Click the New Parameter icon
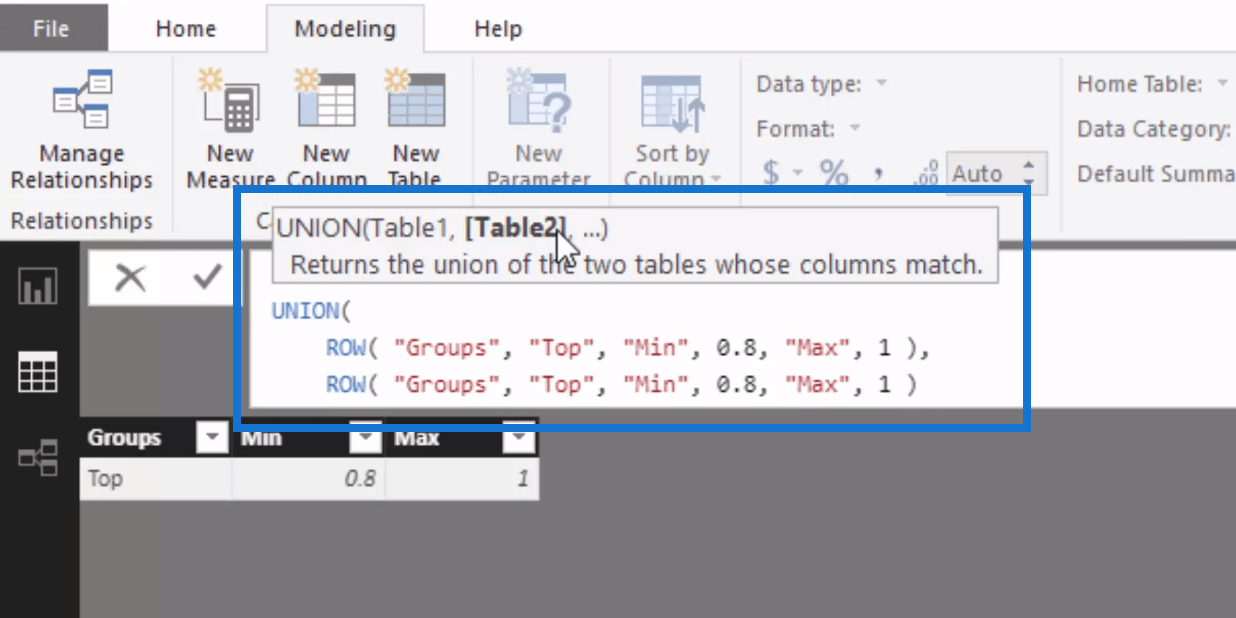Viewport: 1236px width, 618px height. [538, 100]
